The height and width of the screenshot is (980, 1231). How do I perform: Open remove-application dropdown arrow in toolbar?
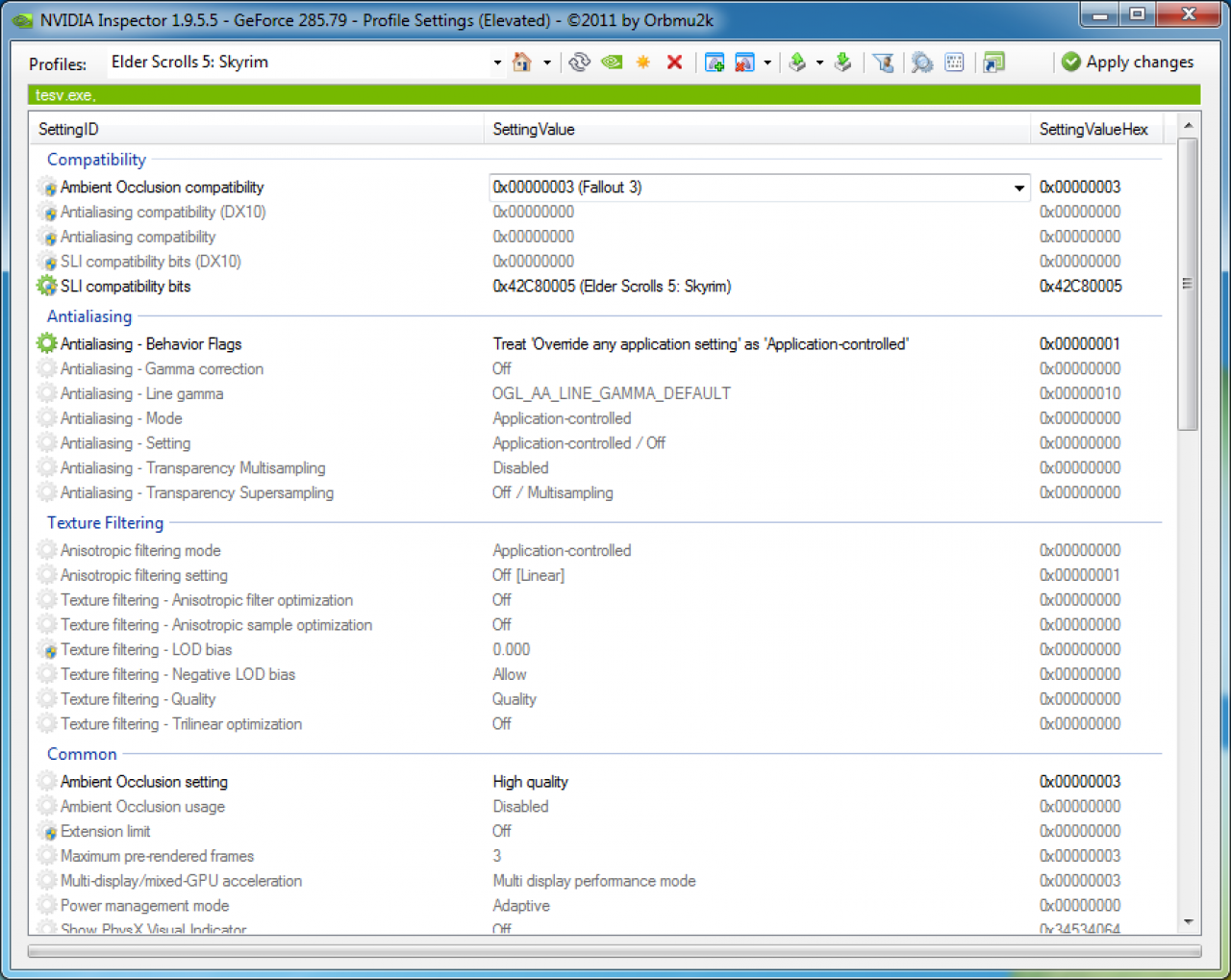(767, 63)
